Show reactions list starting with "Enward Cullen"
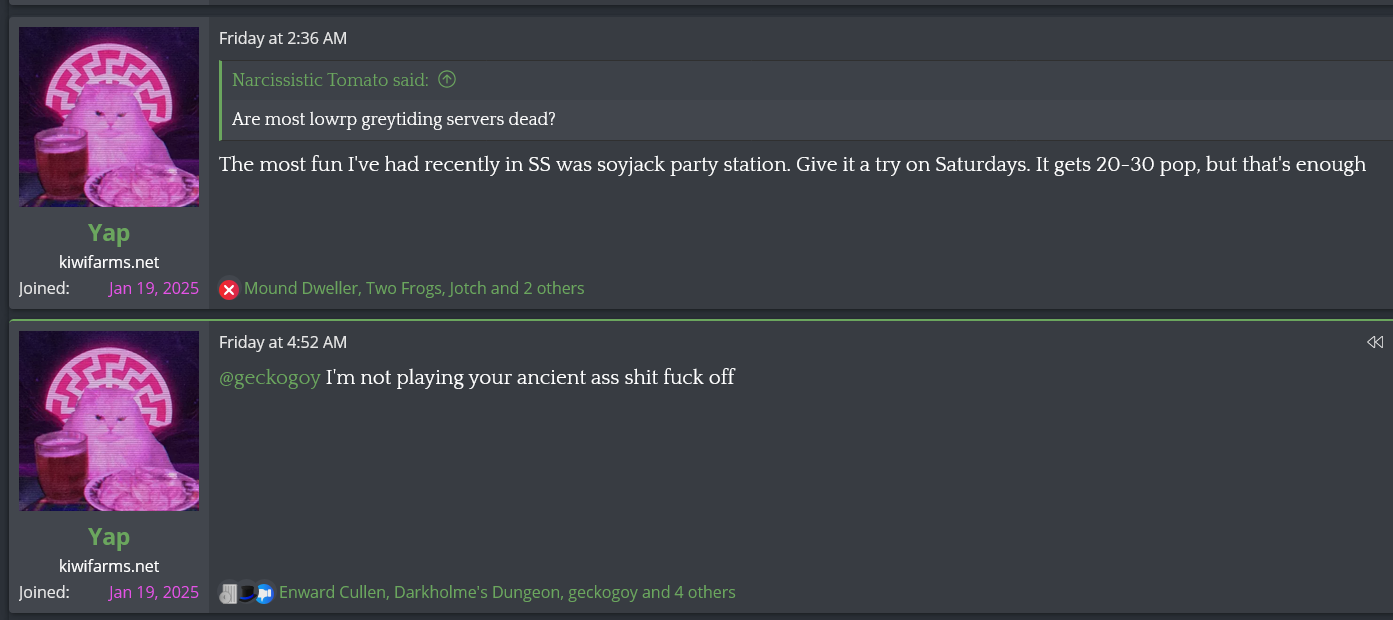Screen dimensions: 1393x620 pos(507,592)
